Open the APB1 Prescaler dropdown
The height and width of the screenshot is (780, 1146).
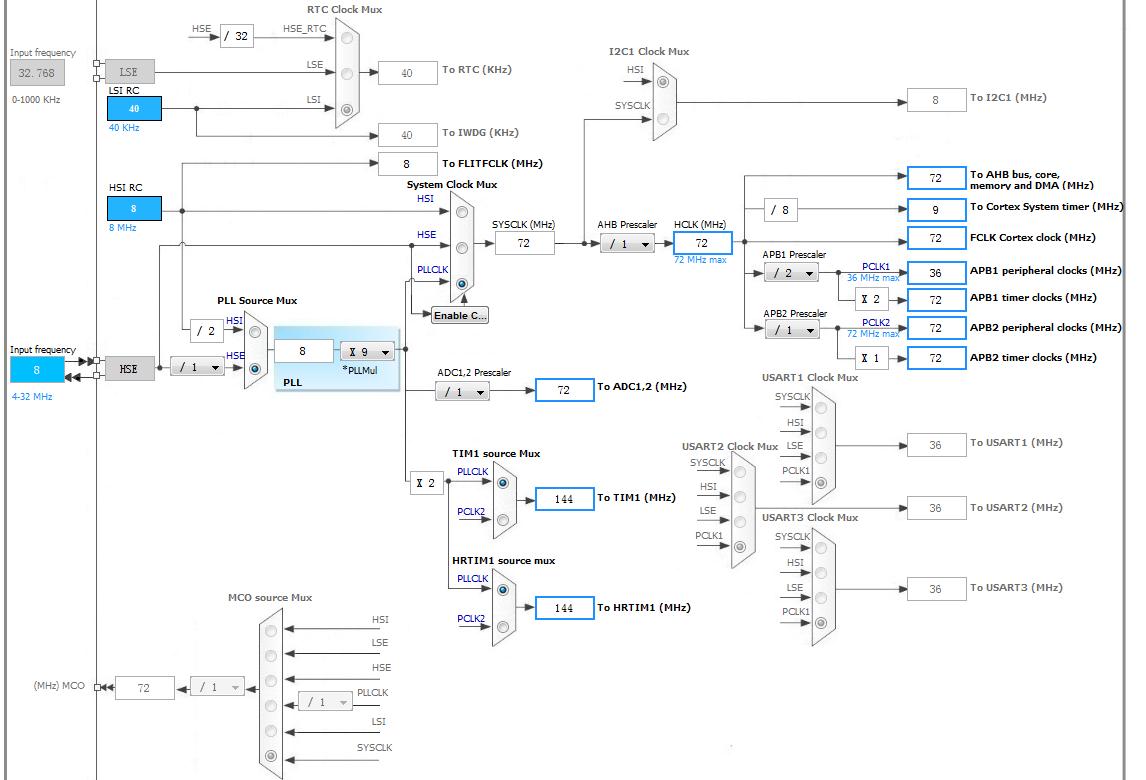(792, 273)
